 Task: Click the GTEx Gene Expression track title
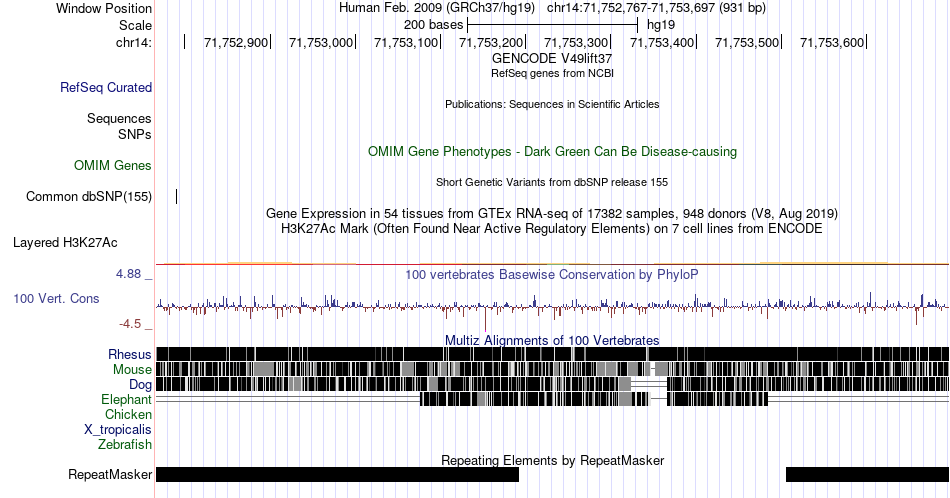click(552, 213)
